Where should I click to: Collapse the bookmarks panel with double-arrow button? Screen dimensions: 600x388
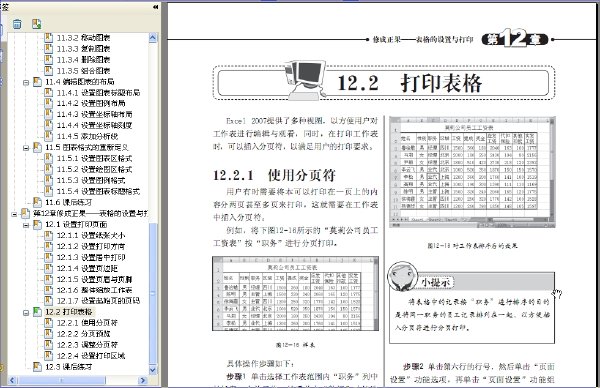tap(155, 7)
